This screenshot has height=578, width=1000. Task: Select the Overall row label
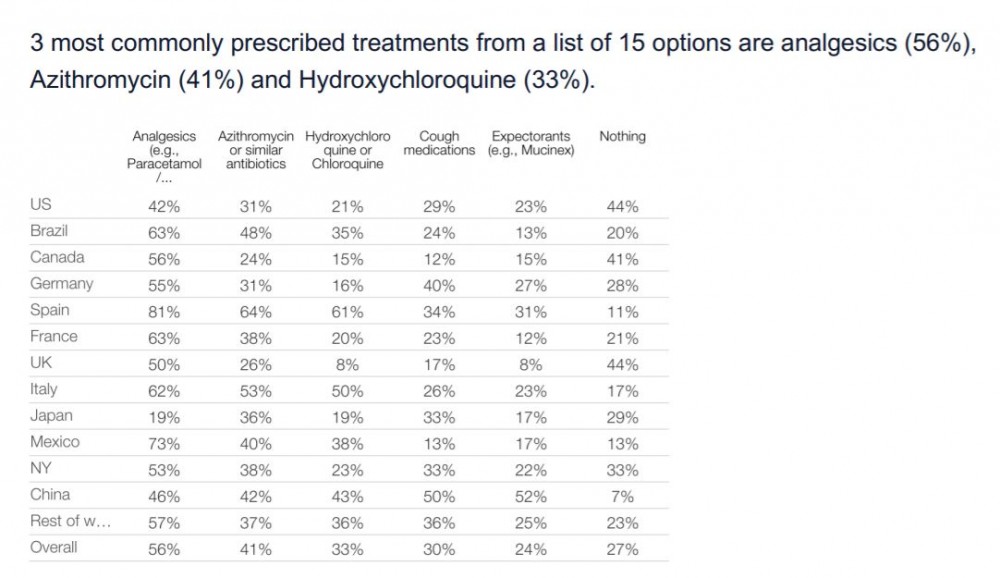[54, 548]
